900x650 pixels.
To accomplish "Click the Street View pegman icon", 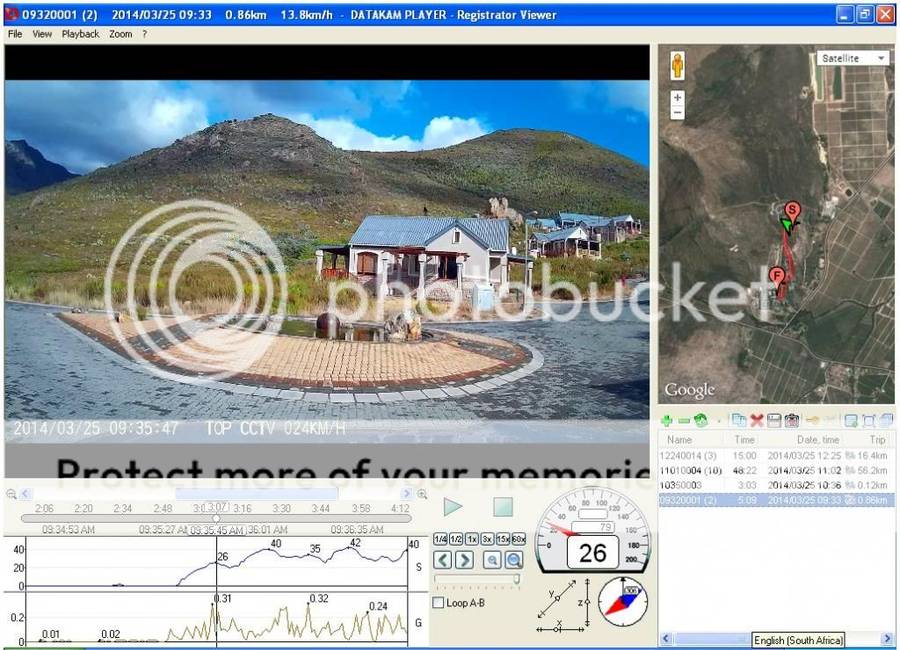I will point(677,66).
